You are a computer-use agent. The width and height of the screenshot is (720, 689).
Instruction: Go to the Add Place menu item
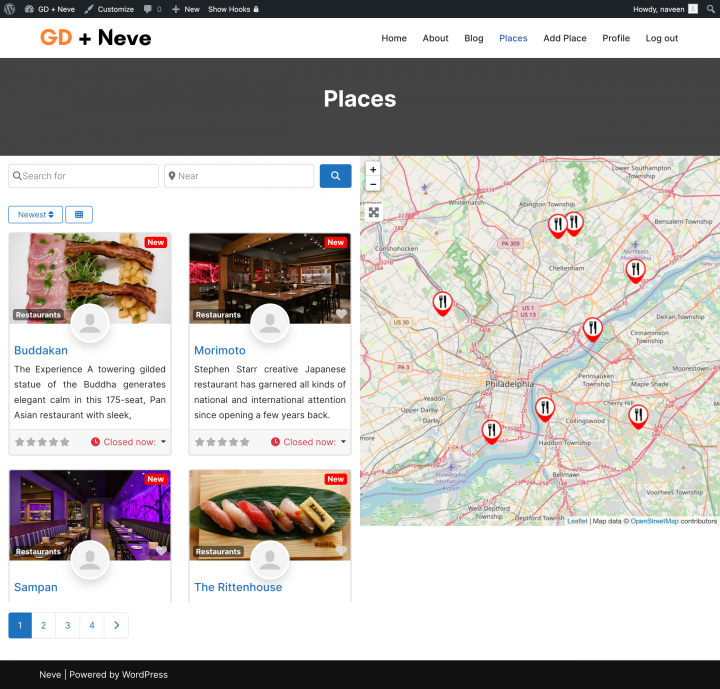pos(565,38)
